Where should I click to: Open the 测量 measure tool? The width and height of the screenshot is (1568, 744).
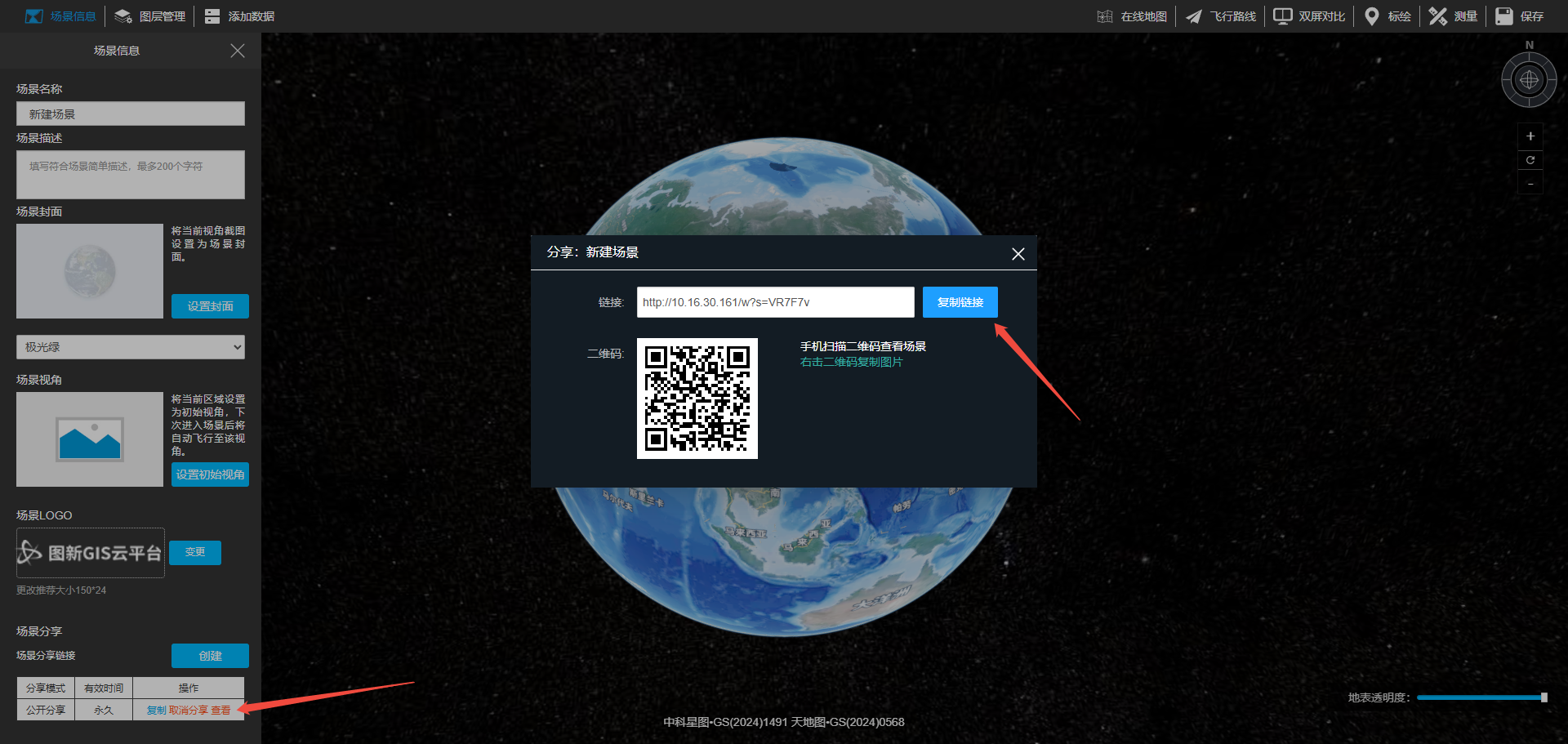pyautogui.click(x=1454, y=16)
